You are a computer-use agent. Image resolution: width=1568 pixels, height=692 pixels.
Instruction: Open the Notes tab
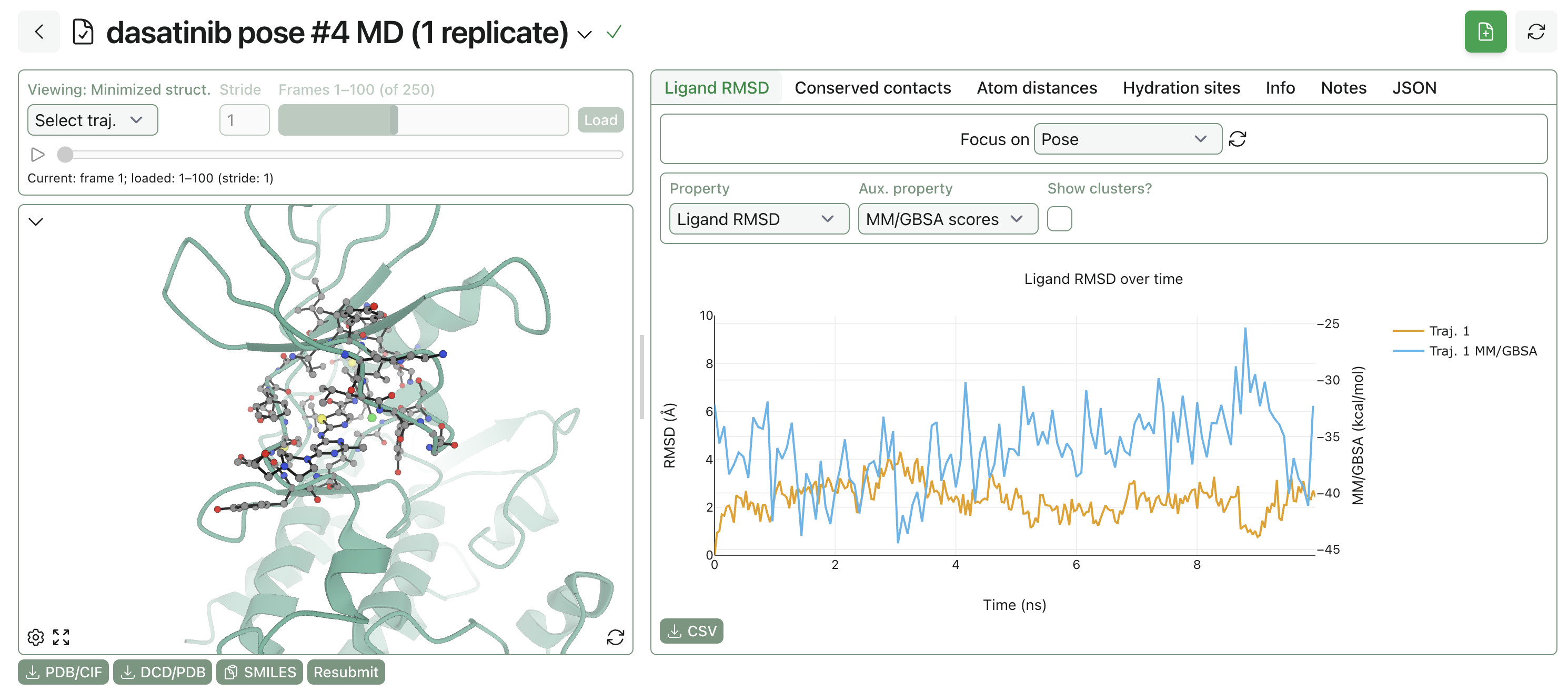[1343, 88]
